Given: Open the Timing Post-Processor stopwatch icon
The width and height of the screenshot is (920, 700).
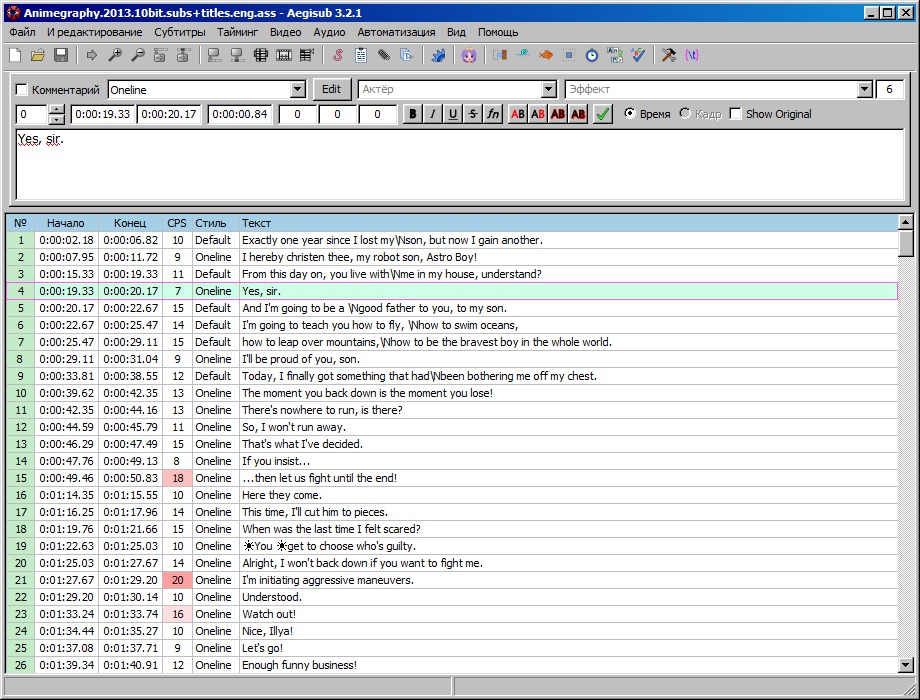Looking at the screenshot, I should pyautogui.click(x=591, y=55).
